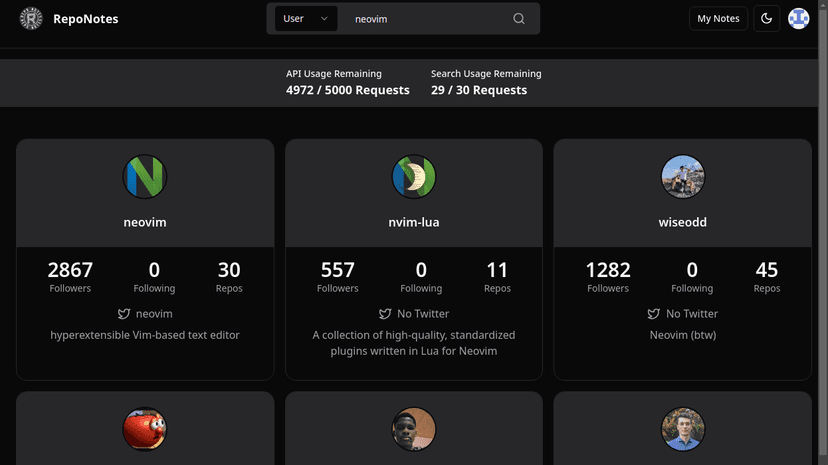This screenshot has height=465, width=828.
Task: Click the neovim user avatar
Action: click(145, 176)
